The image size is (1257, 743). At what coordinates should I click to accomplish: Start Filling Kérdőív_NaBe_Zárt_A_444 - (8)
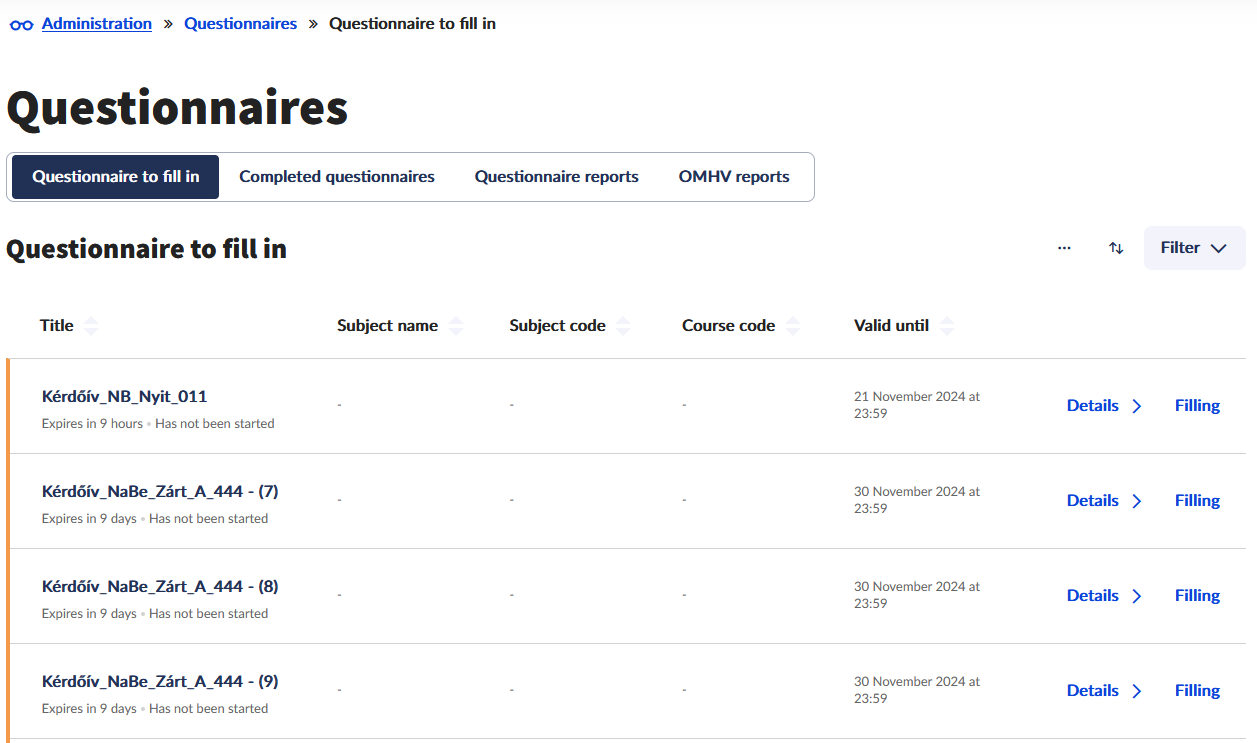click(x=1197, y=596)
